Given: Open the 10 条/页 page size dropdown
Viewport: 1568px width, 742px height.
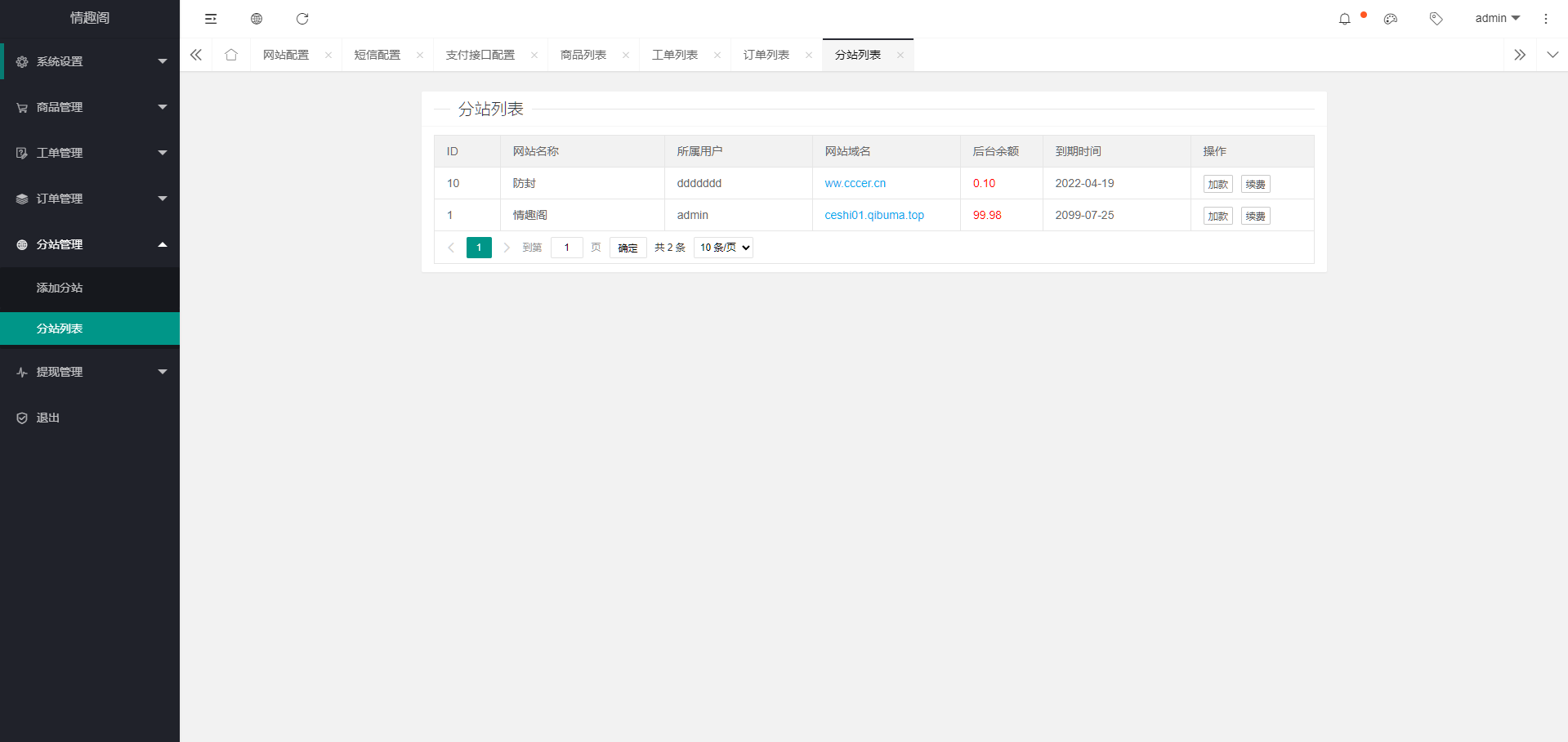Looking at the screenshot, I should (723, 248).
